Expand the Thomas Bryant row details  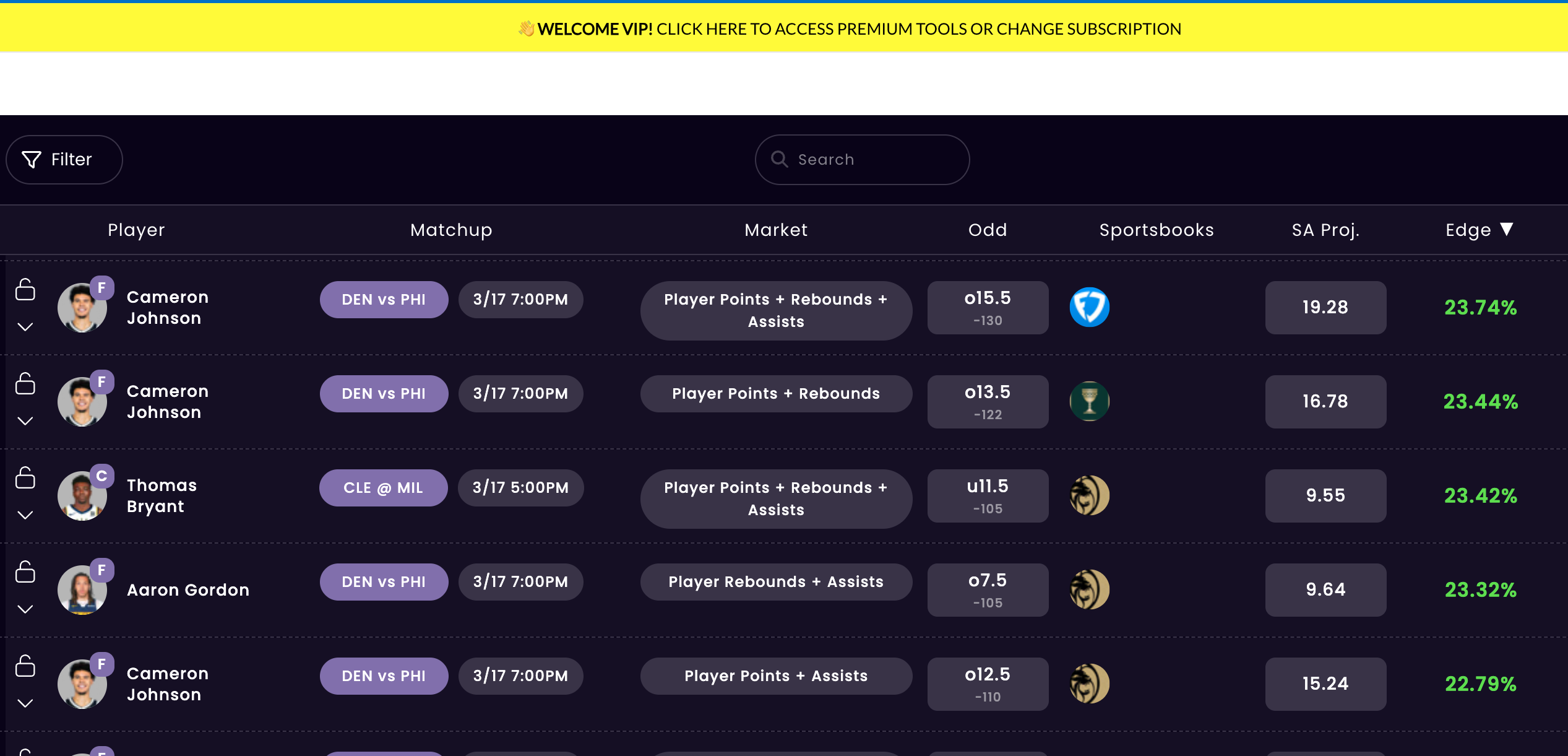[x=25, y=515]
